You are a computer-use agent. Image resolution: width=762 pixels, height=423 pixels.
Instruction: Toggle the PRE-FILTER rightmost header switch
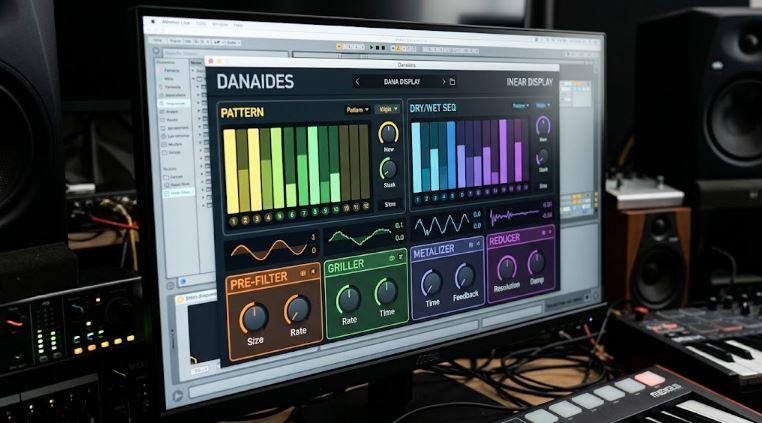pyautogui.click(x=313, y=271)
